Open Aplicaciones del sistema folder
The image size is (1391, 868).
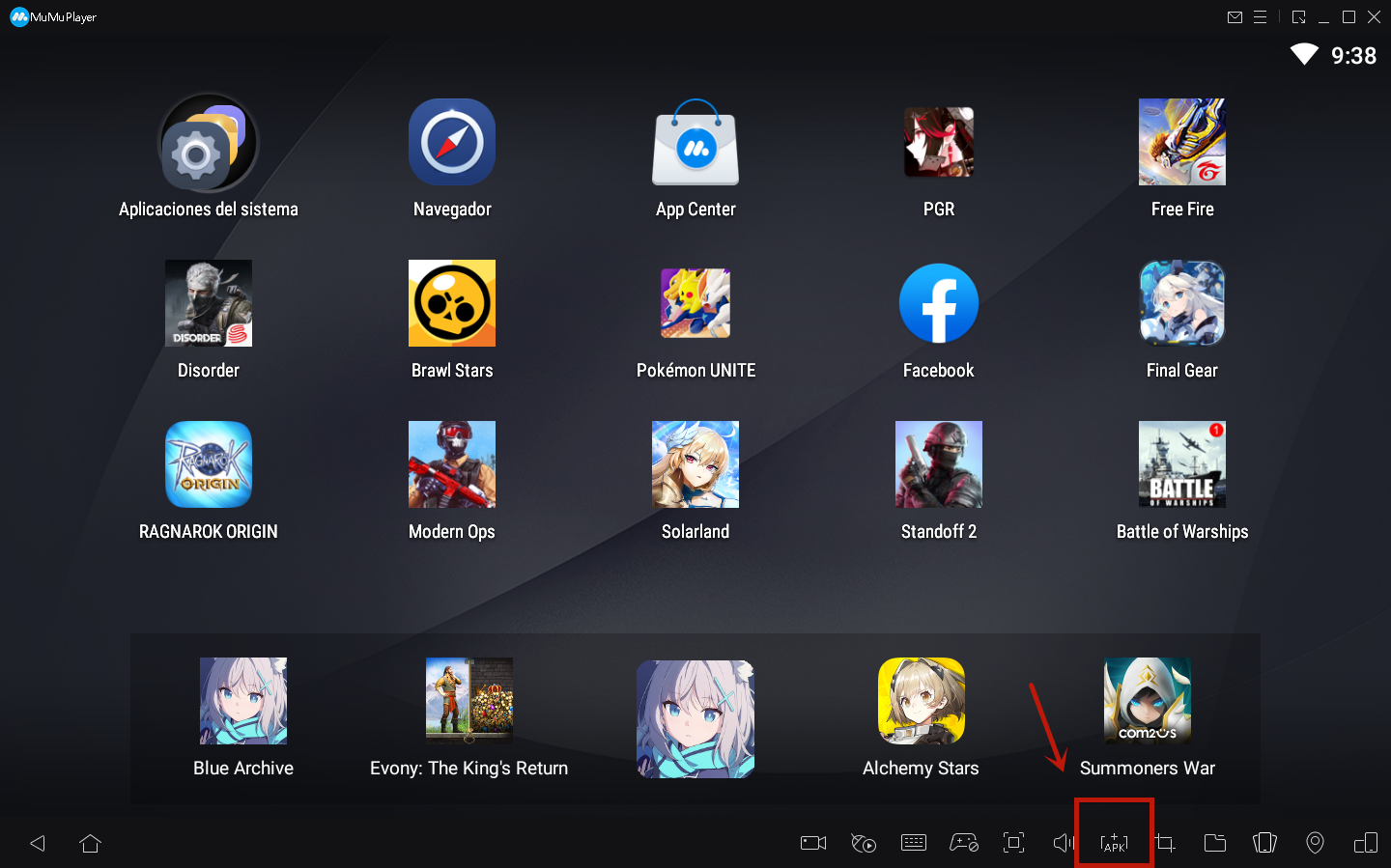[x=209, y=143]
